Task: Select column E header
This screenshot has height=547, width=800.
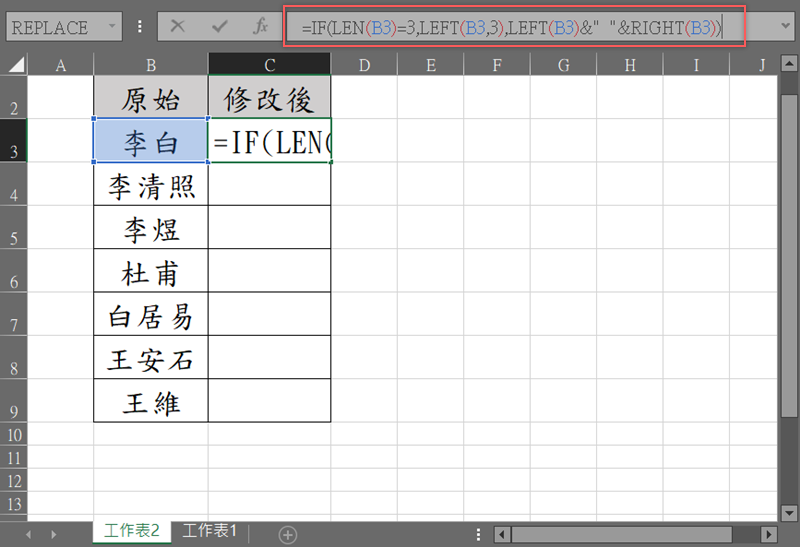Action: click(431, 65)
